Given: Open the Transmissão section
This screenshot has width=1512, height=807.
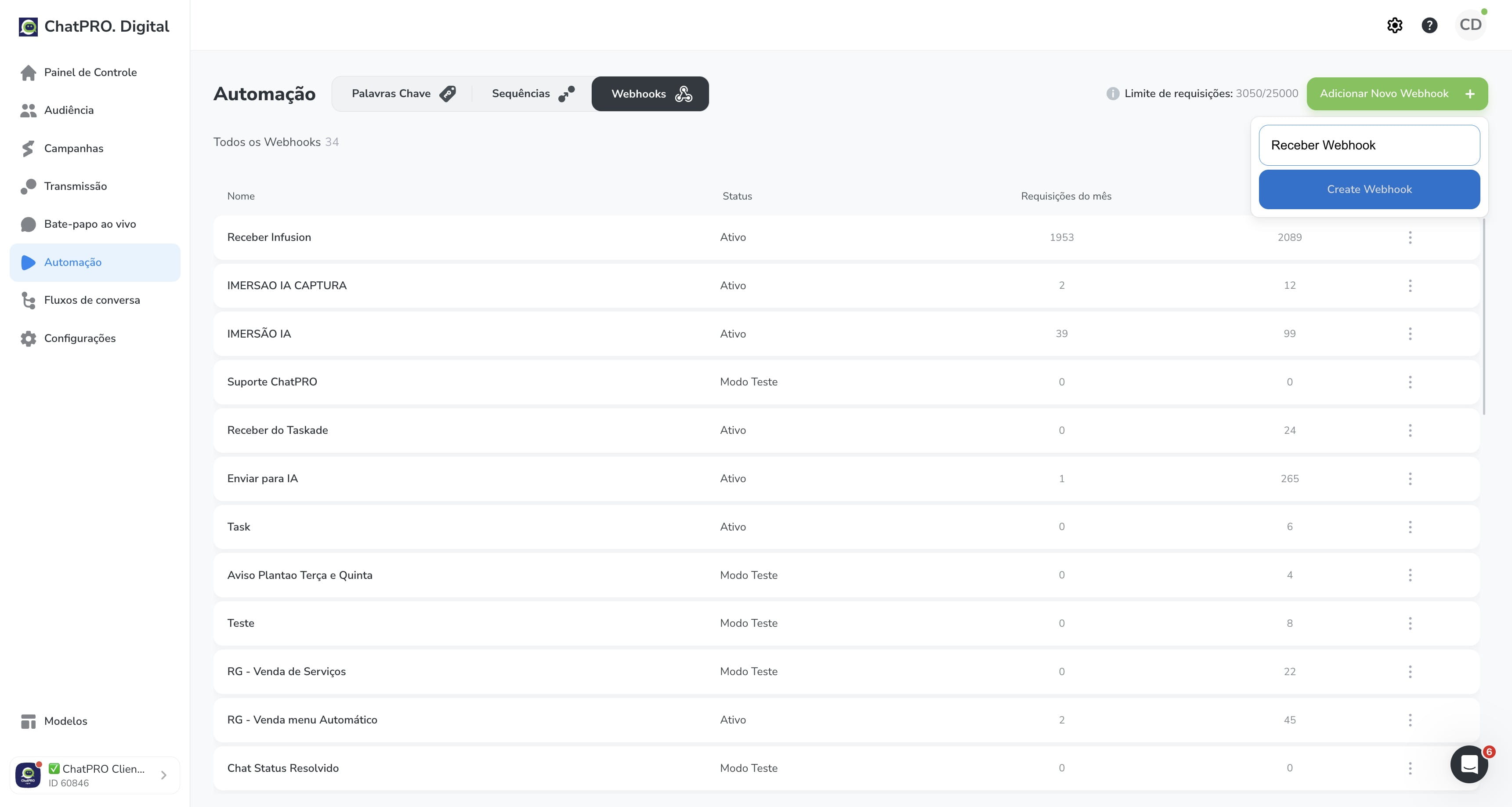Looking at the screenshot, I should click(95, 186).
